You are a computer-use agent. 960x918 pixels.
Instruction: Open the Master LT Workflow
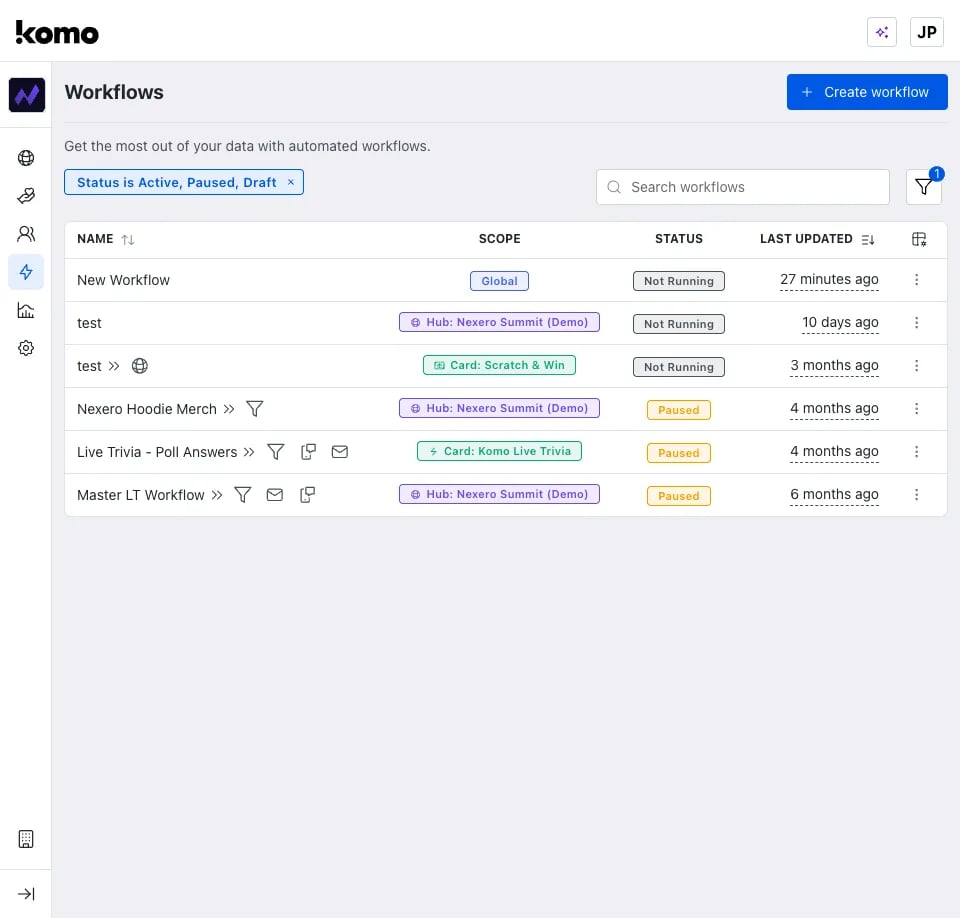[141, 495]
